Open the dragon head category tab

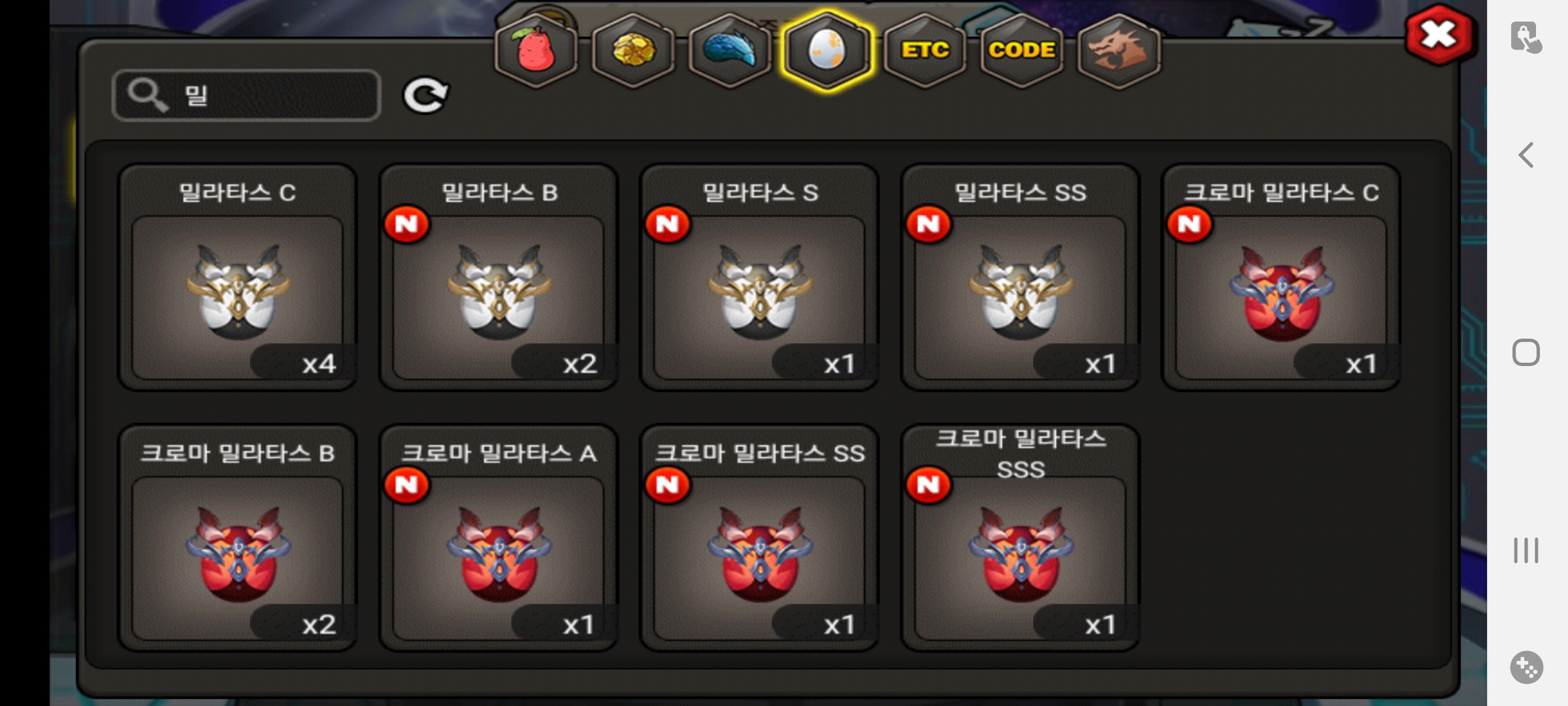click(1119, 50)
